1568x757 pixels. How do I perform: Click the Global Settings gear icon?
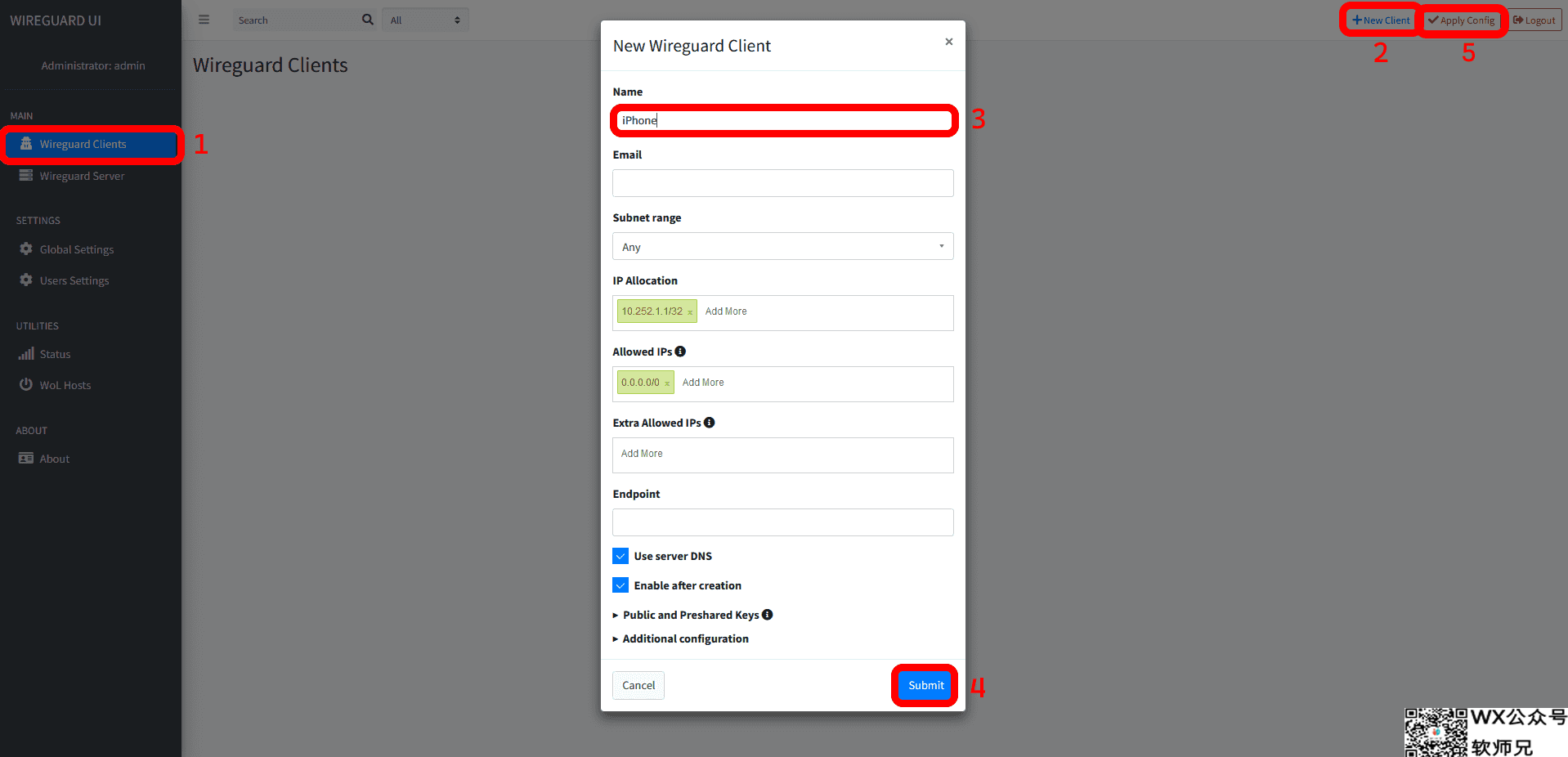pos(26,249)
